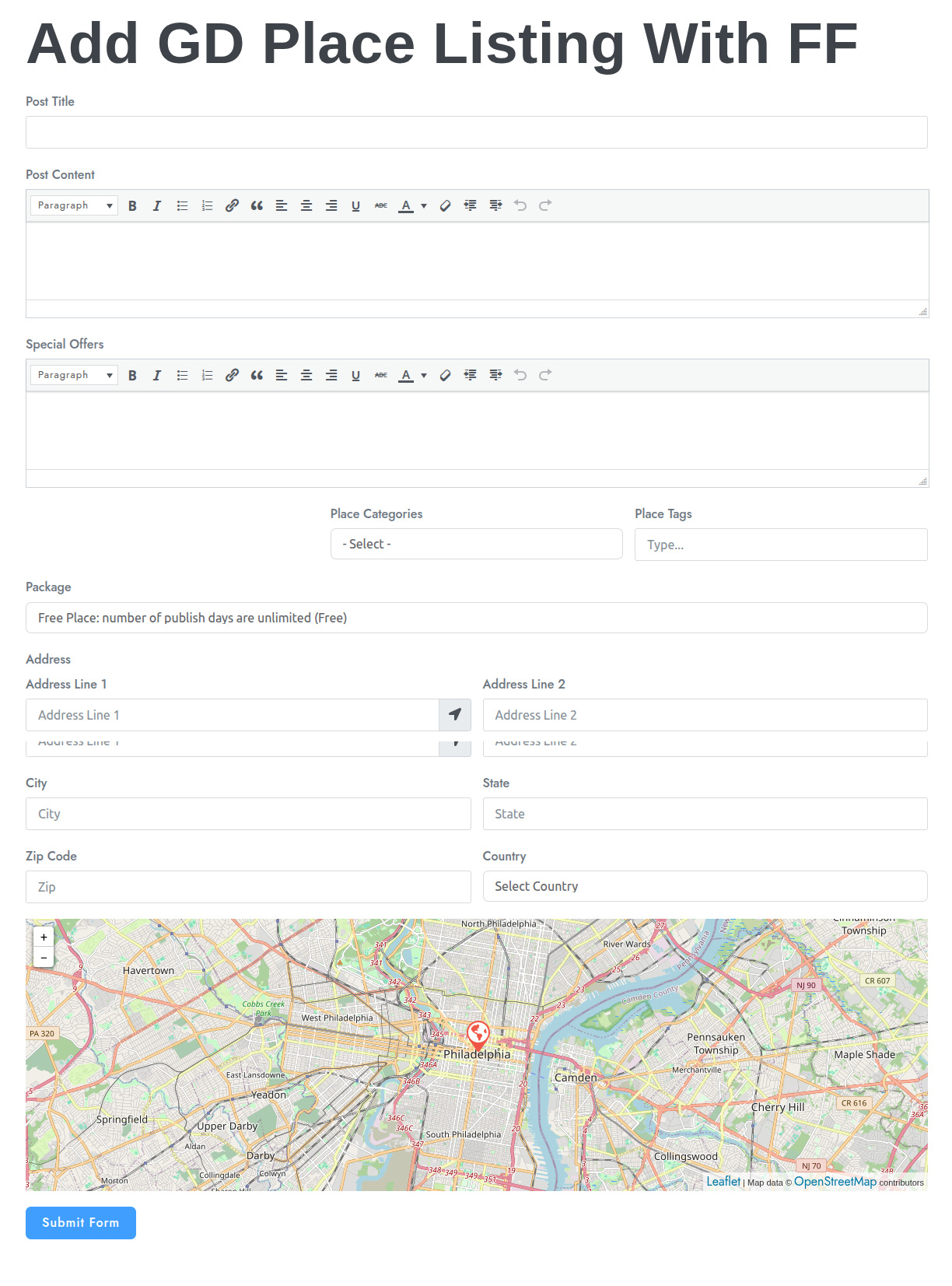The height and width of the screenshot is (1286, 952).
Task: Add blockquote in Special Offers editor
Action: [x=257, y=376]
